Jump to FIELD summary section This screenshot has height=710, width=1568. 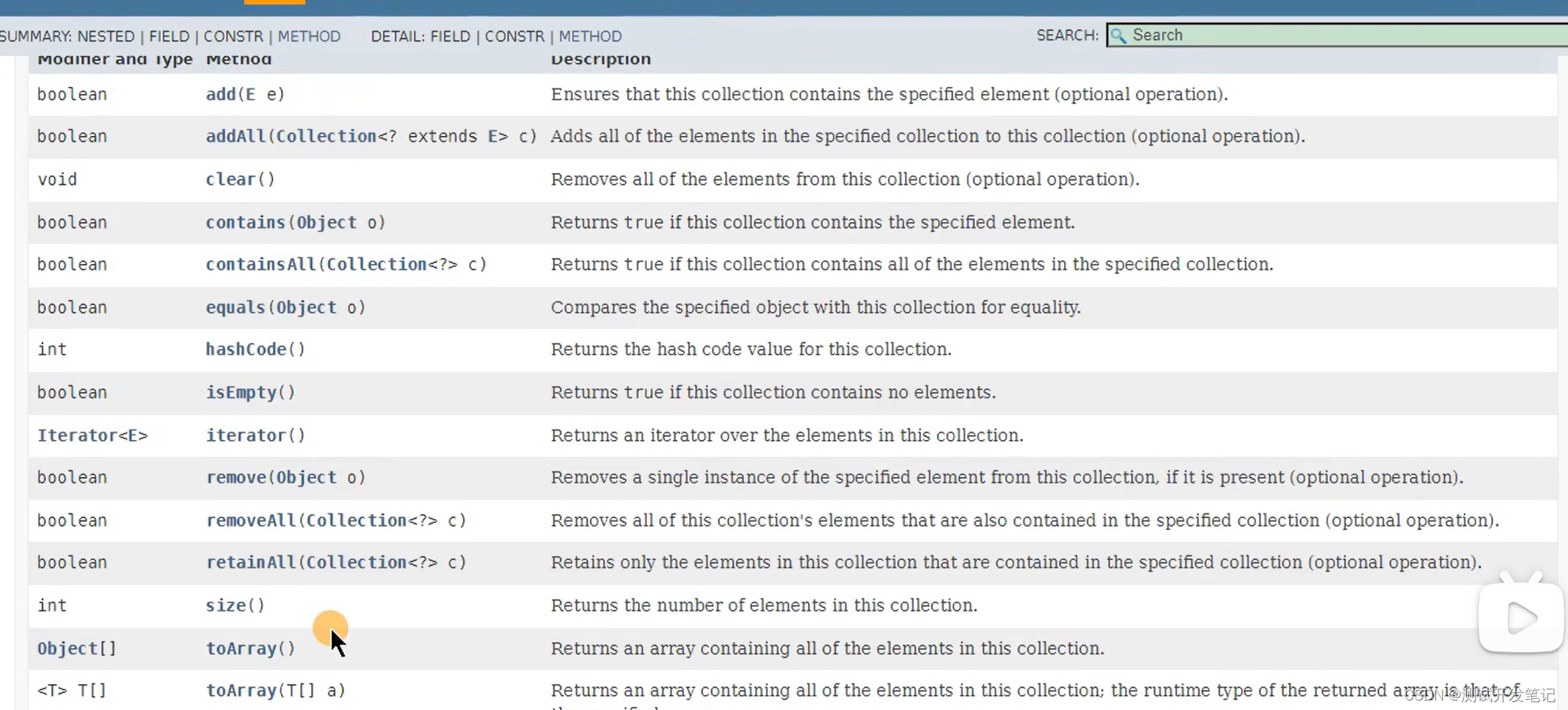point(169,36)
